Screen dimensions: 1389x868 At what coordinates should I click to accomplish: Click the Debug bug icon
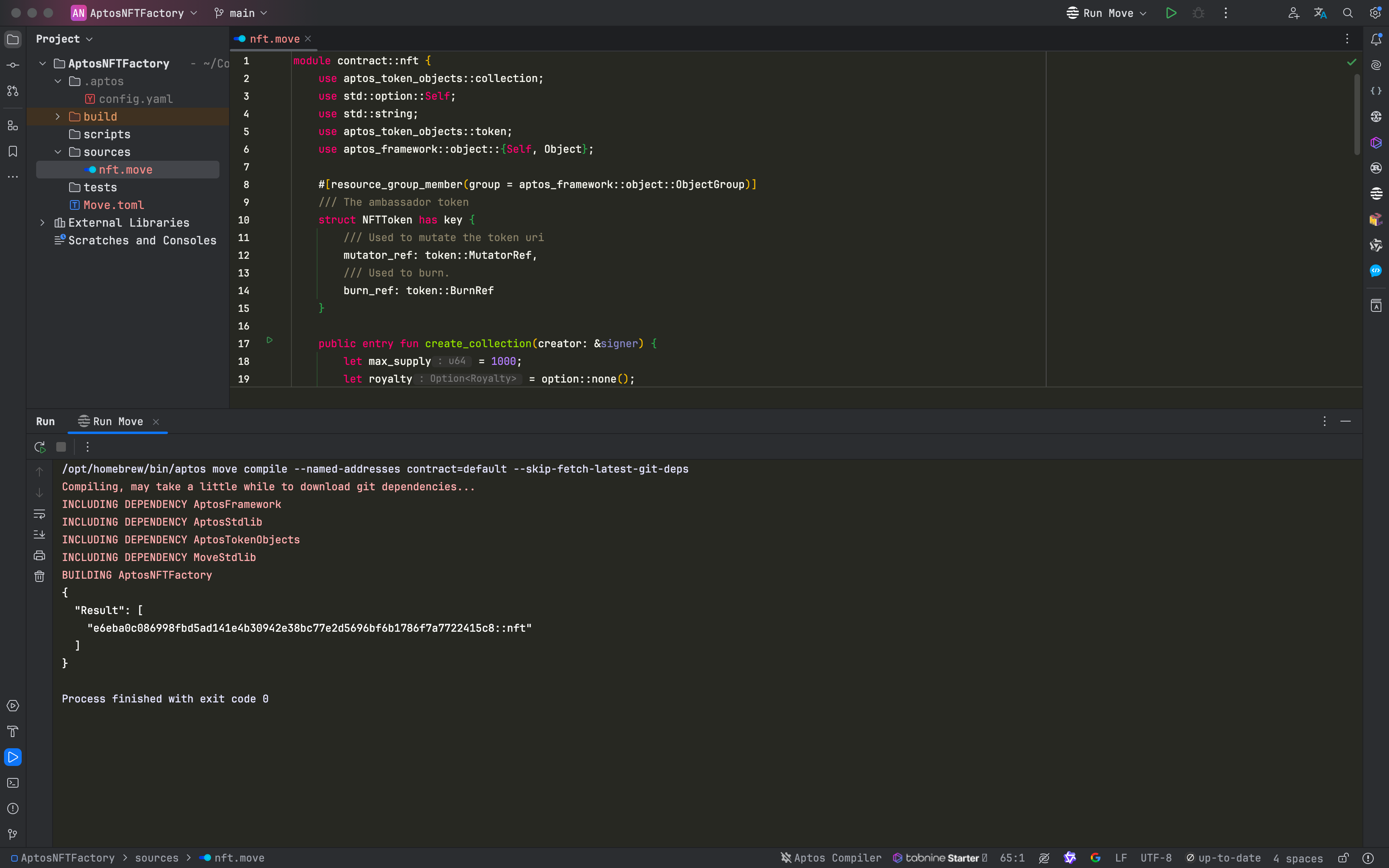[x=1198, y=12]
